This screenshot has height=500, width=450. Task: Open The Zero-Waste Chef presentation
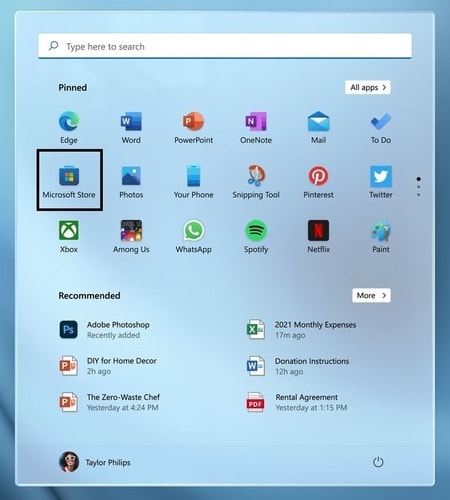[110, 402]
